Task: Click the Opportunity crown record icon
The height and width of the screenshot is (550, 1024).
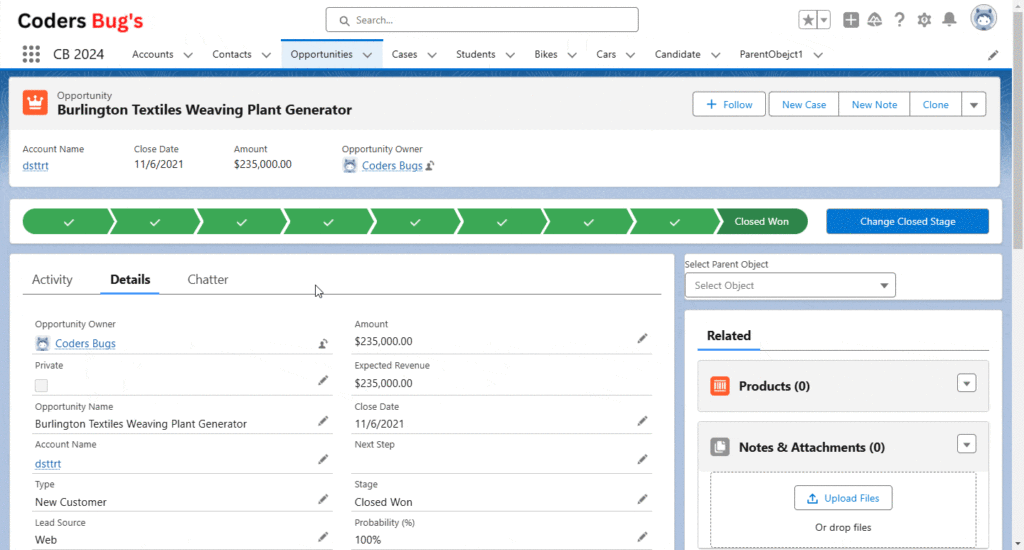Action: [35, 103]
